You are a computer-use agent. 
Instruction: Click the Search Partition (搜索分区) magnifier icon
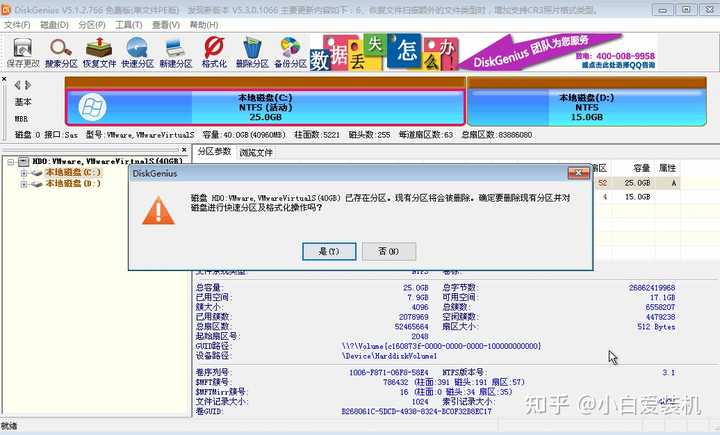point(61,53)
